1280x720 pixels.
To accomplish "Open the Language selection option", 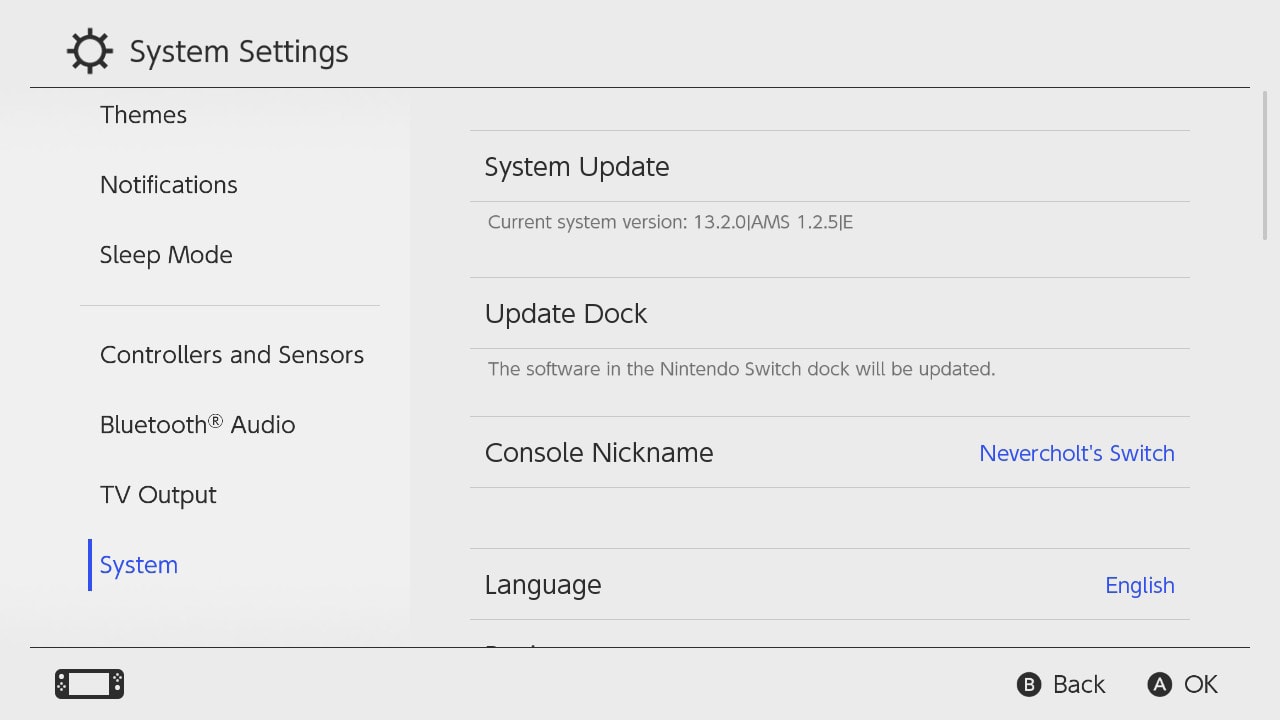I will tap(543, 584).
